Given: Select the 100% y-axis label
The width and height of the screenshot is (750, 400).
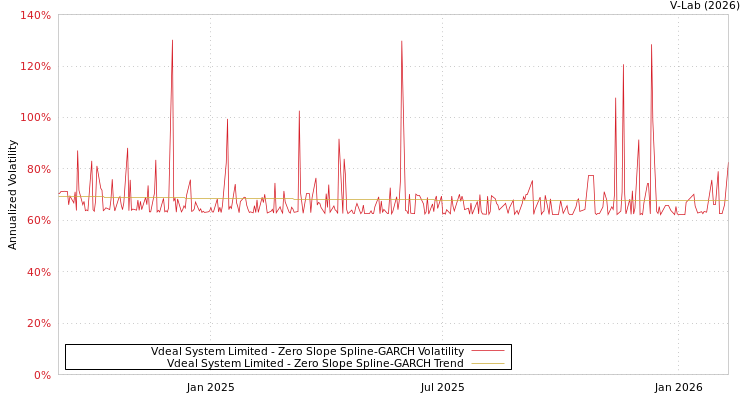Looking at the screenshot, I should (x=35, y=118).
